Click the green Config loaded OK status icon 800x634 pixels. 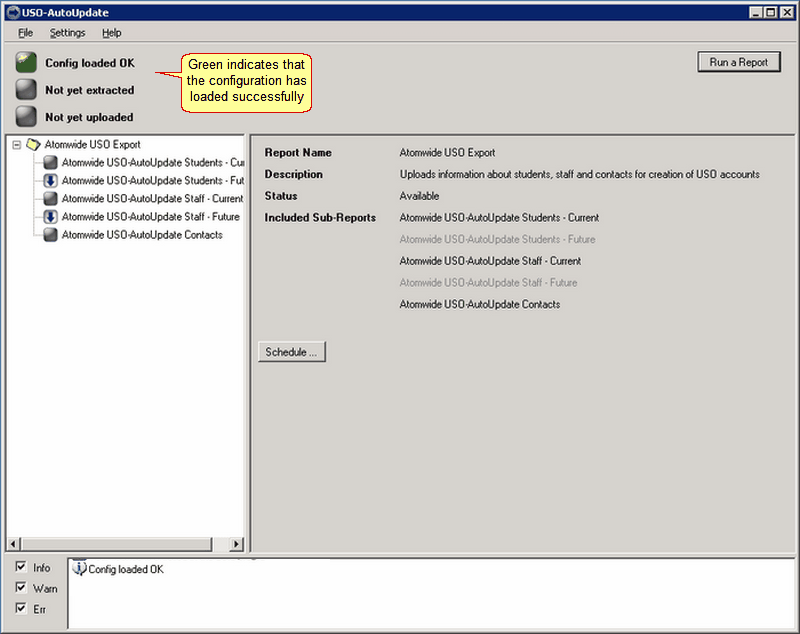(26, 63)
